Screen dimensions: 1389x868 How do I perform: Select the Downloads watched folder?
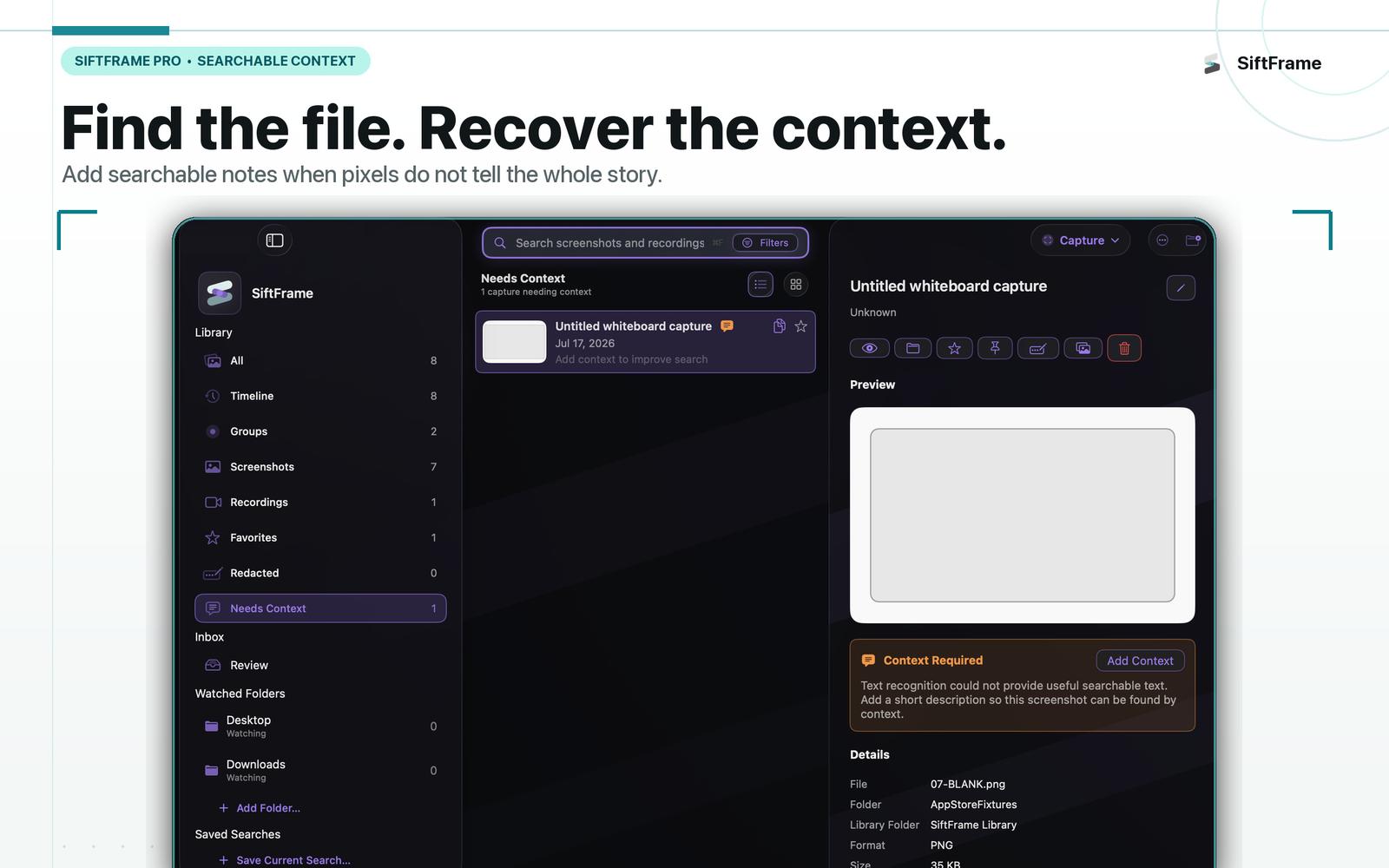[320, 770]
